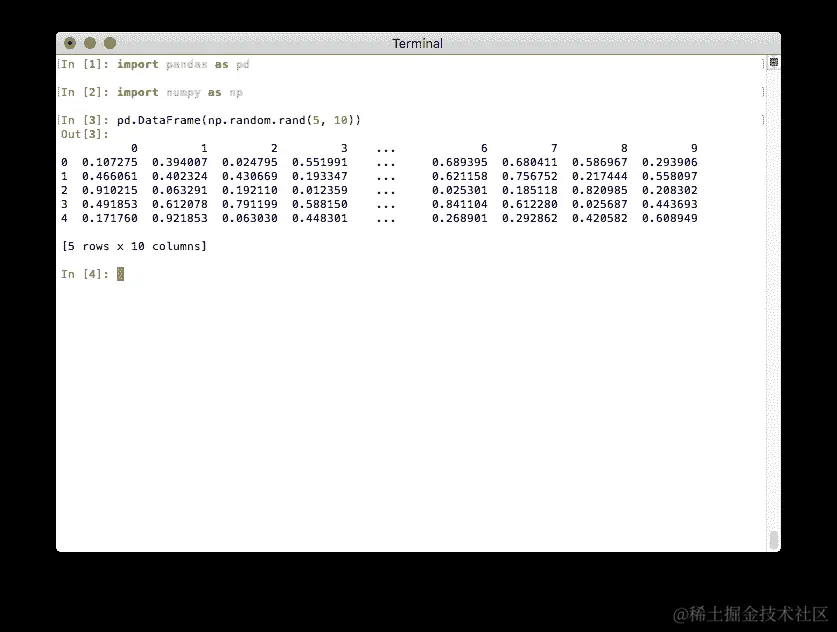Click the value 0.268901
This screenshot has width=837, height=632.
click(460, 218)
